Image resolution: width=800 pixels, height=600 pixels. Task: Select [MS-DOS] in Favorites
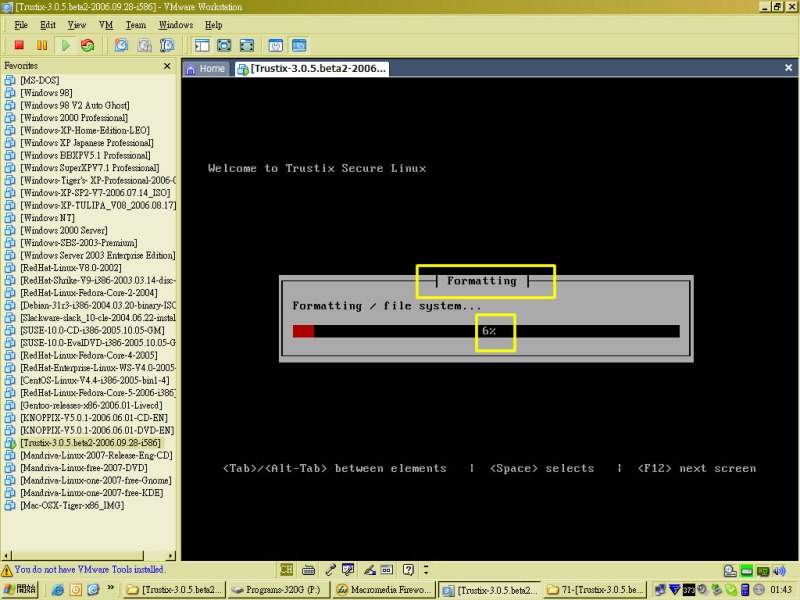tap(40, 80)
